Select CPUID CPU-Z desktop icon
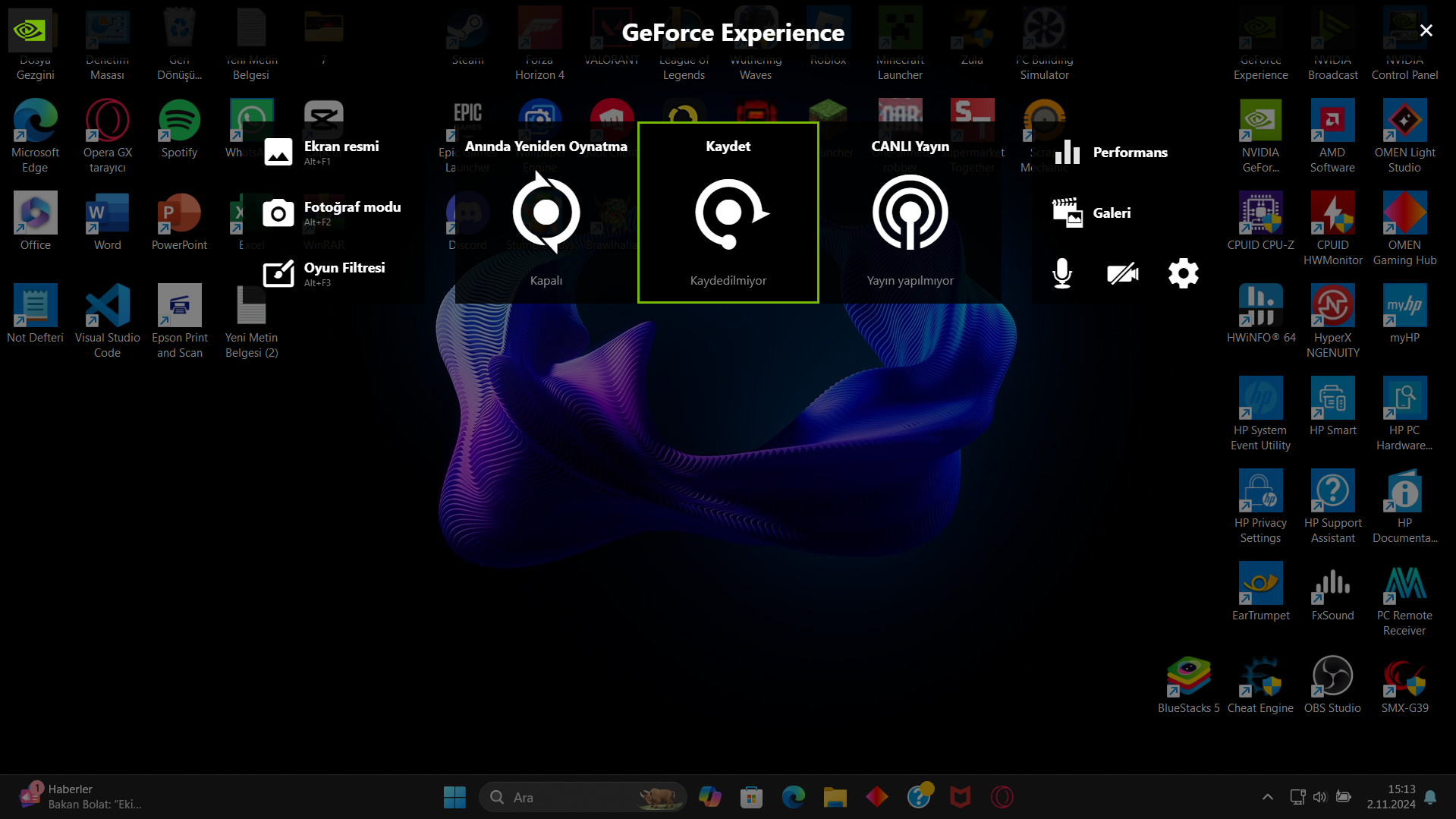Viewport: 1456px width, 819px height. click(x=1261, y=221)
